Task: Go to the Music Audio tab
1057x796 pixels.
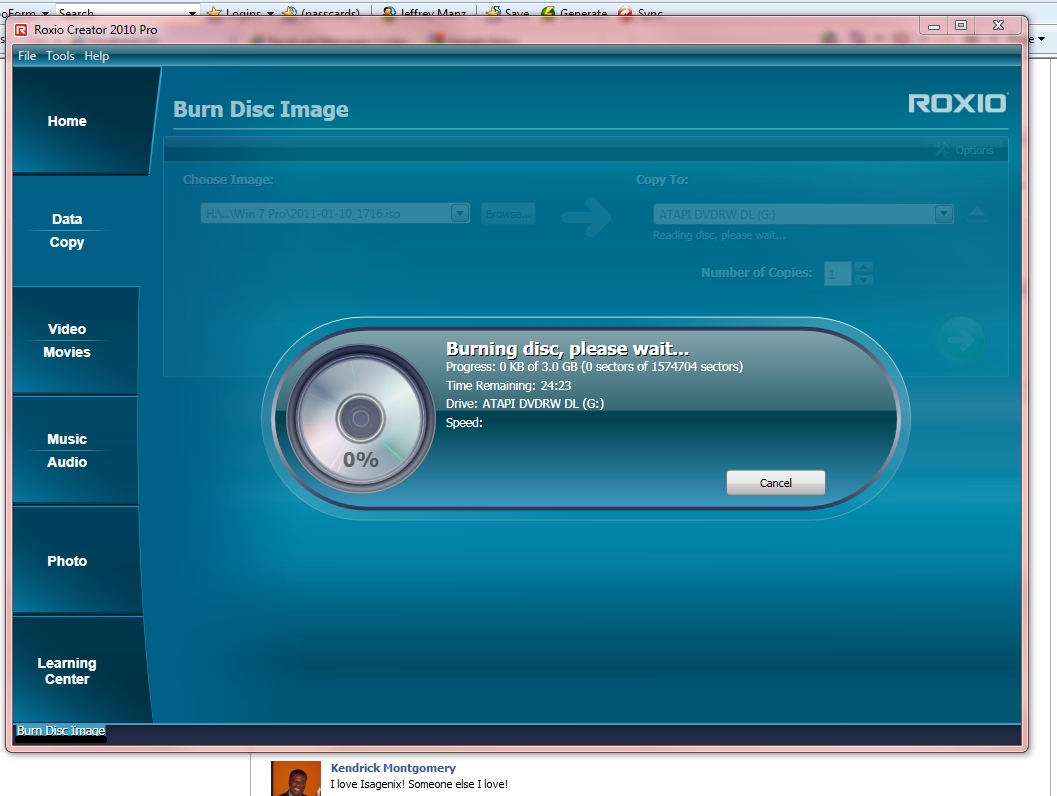Action: pyautogui.click(x=76, y=450)
